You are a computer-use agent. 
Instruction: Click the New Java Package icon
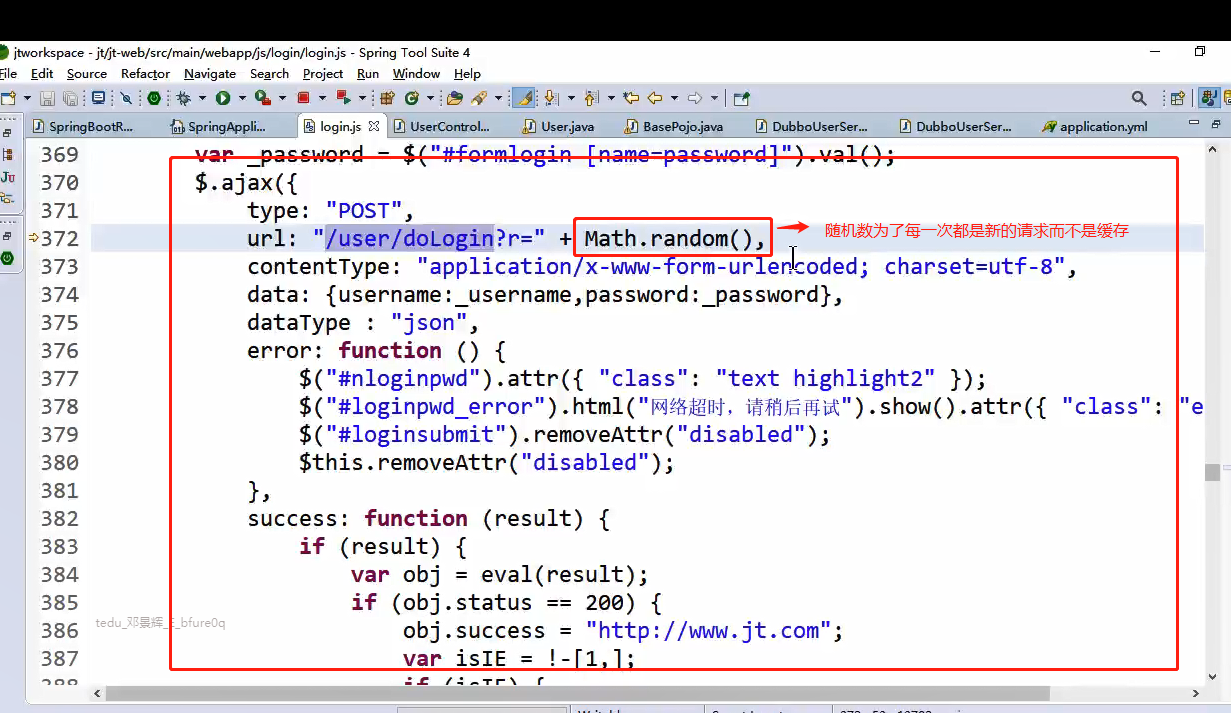click(x=388, y=98)
